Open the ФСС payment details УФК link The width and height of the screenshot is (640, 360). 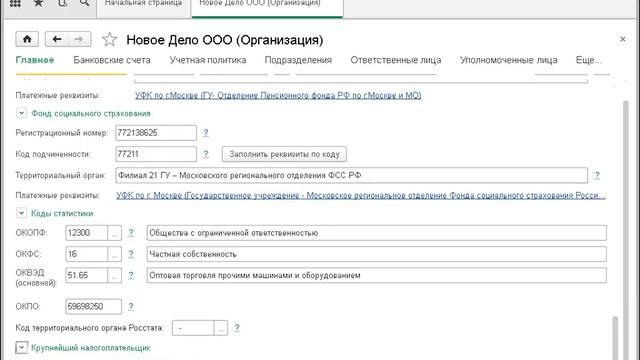click(x=360, y=195)
